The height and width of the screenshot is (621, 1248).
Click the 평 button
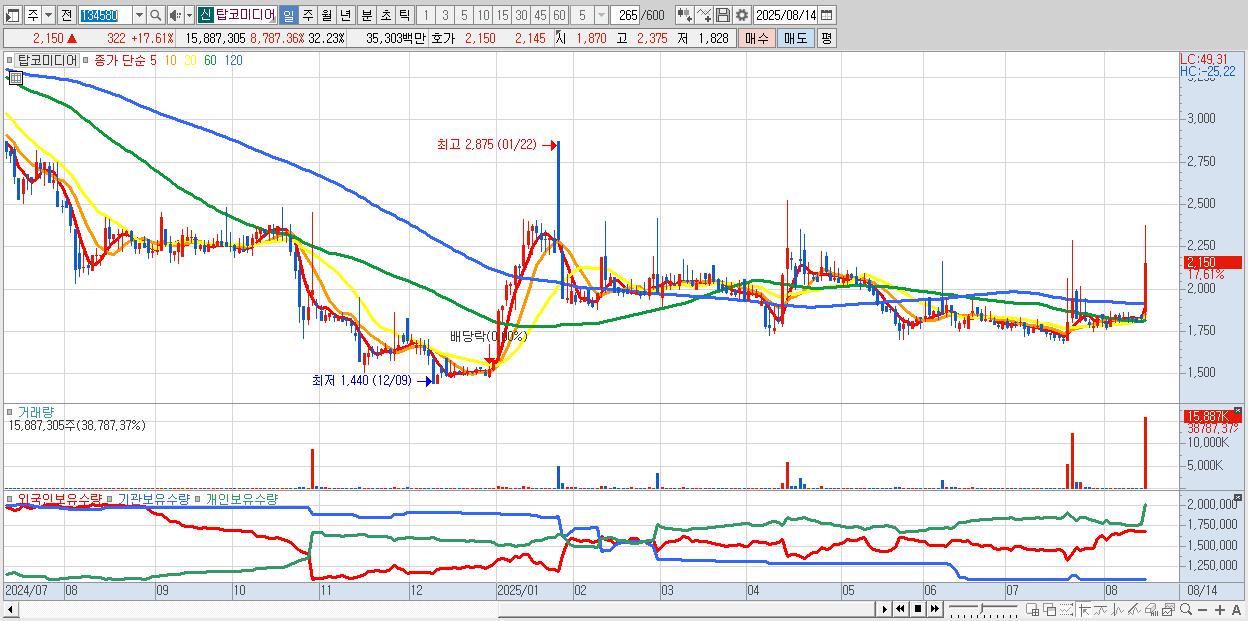(826, 38)
